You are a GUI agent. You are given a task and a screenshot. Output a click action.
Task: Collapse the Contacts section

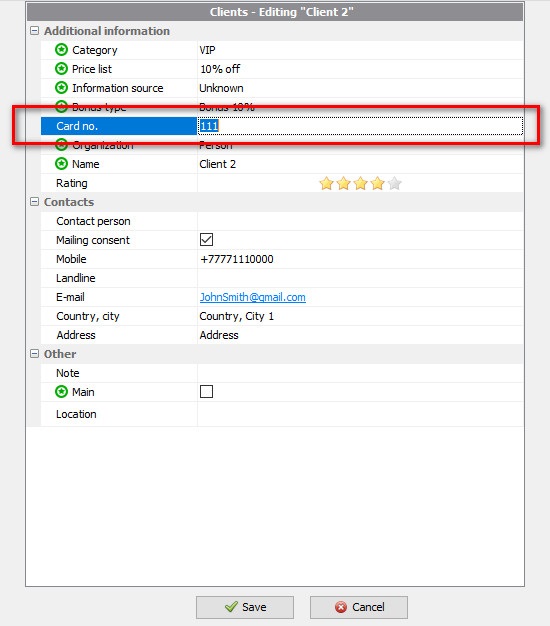tap(35, 202)
